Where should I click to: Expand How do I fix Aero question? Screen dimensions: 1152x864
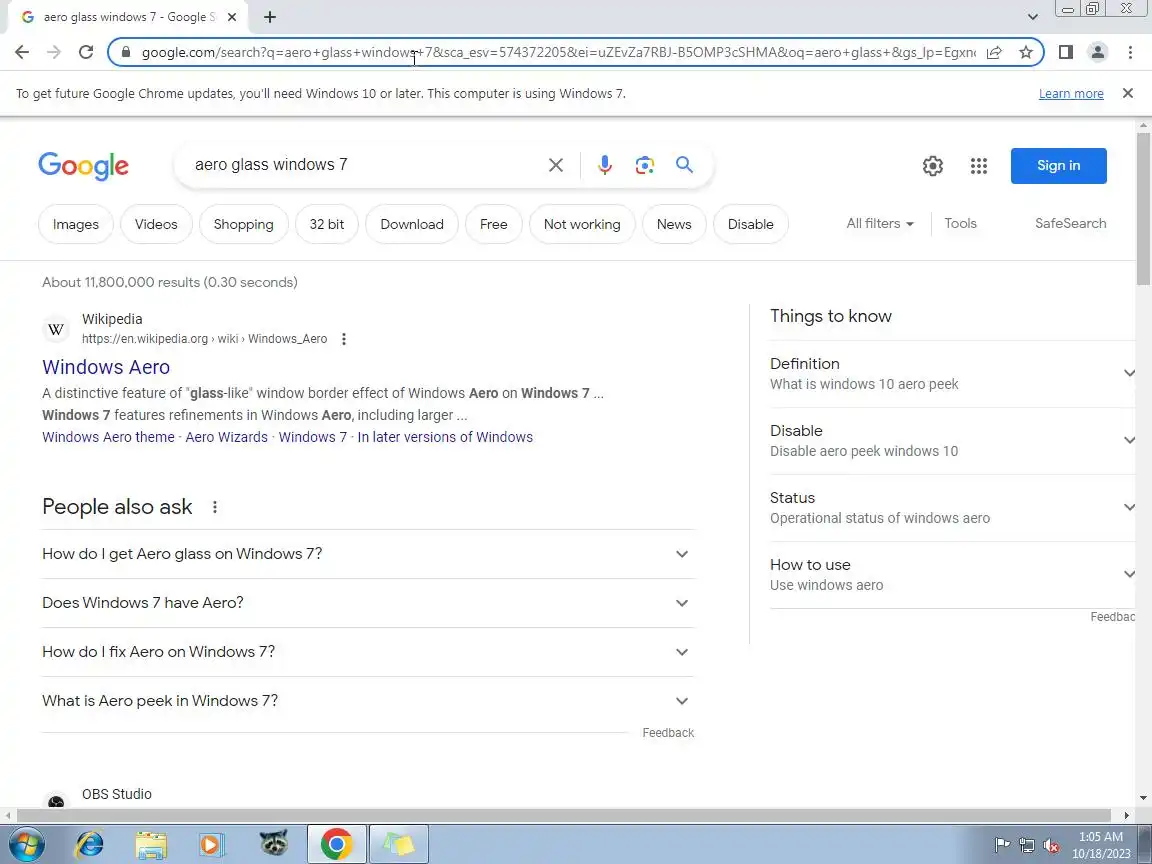pos(367,652)
